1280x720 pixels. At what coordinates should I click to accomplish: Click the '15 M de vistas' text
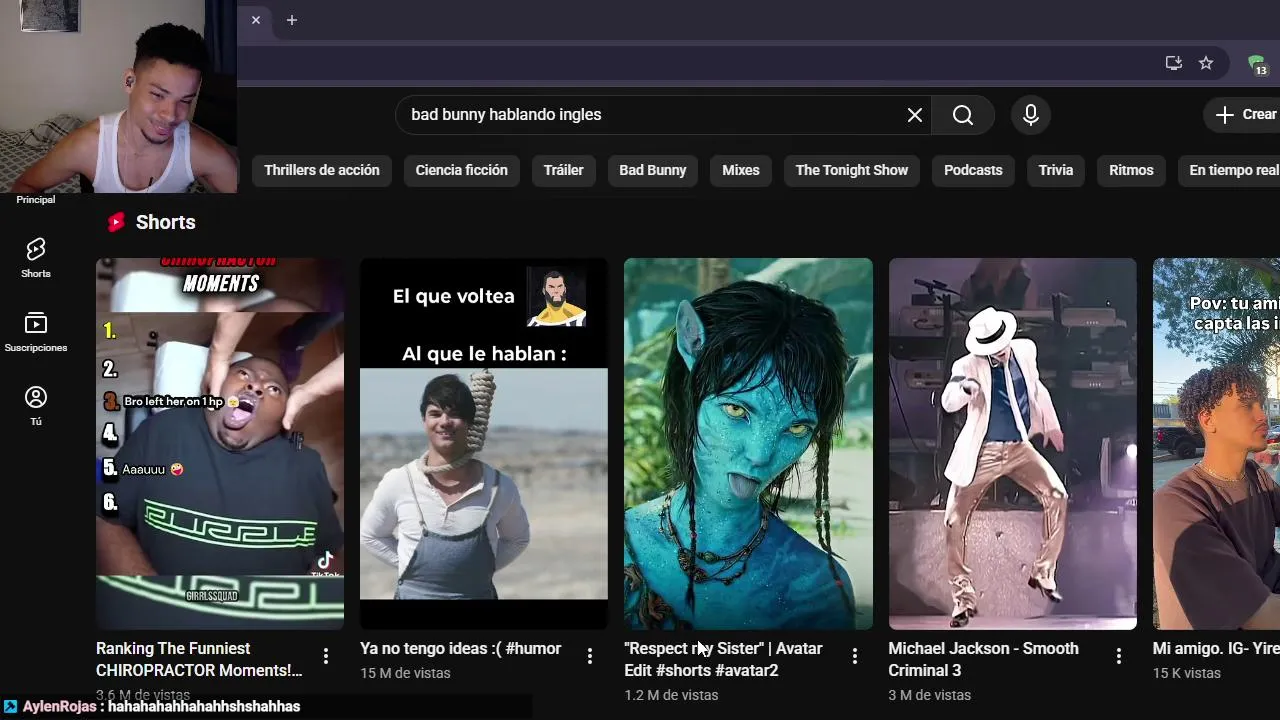(405, 673)
